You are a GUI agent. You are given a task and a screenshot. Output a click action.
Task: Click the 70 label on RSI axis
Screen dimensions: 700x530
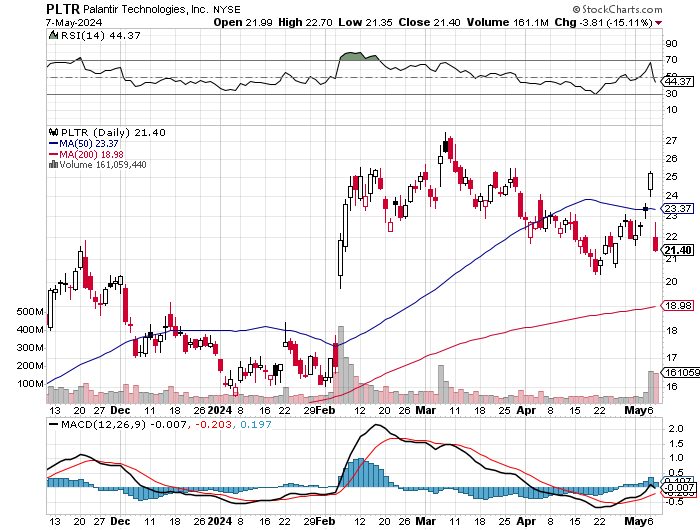(x=671, y=59)
